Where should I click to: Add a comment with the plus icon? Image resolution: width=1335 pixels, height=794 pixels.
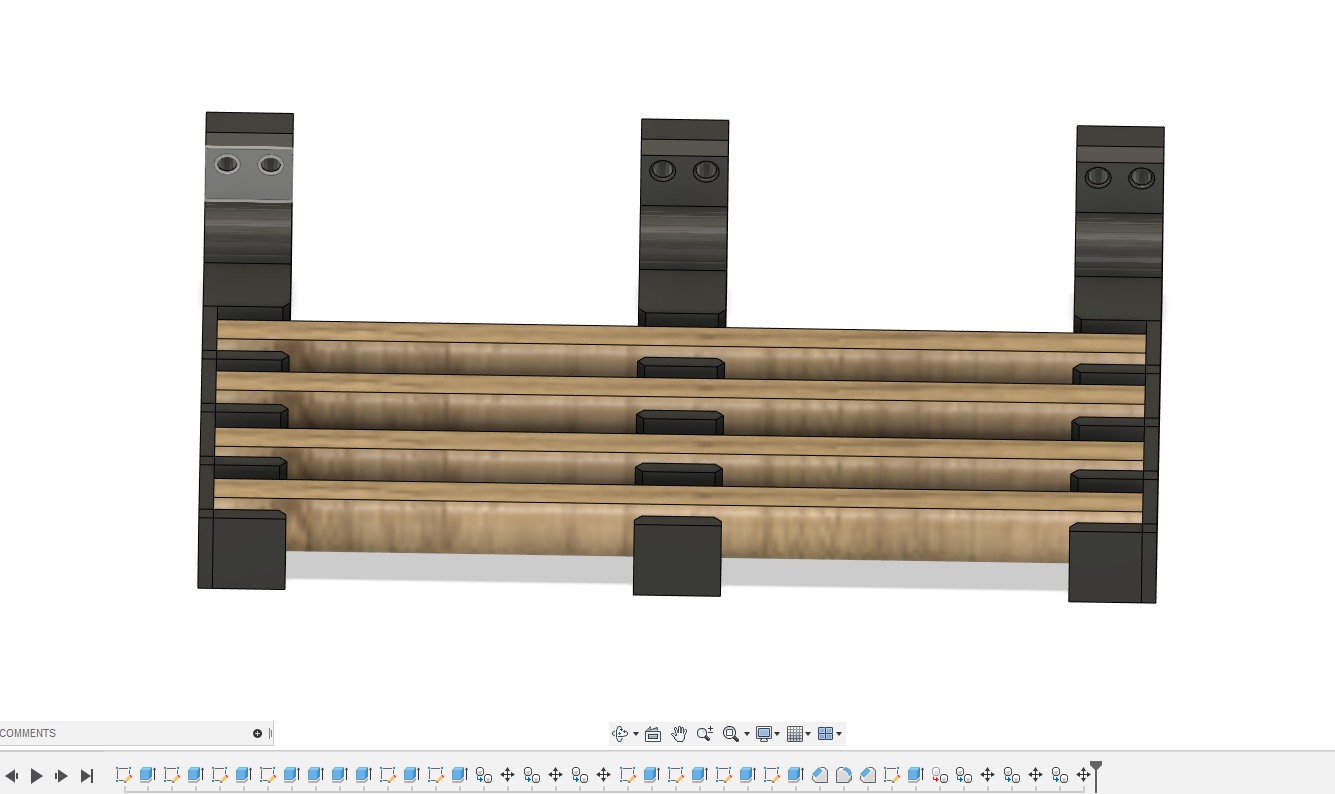click(257, 733)
